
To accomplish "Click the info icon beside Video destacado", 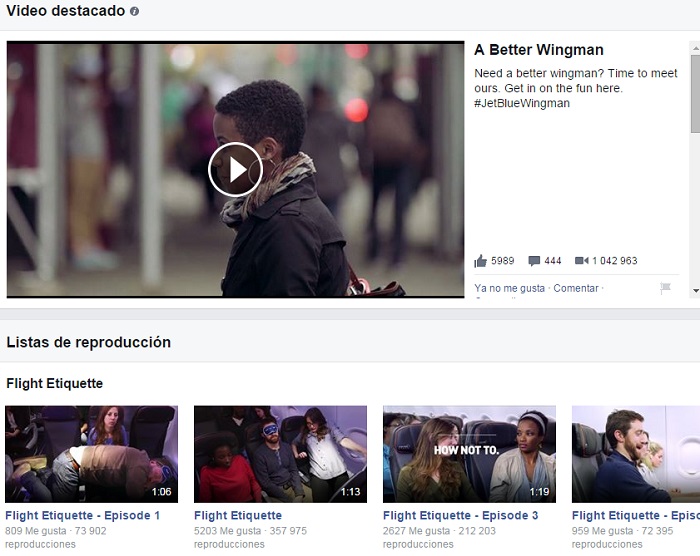I will (135, 11).
